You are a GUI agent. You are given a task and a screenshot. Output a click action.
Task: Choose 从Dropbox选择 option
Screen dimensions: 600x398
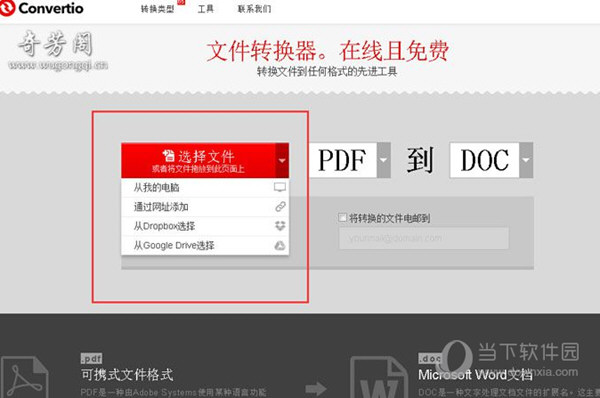tap(205, 226)
